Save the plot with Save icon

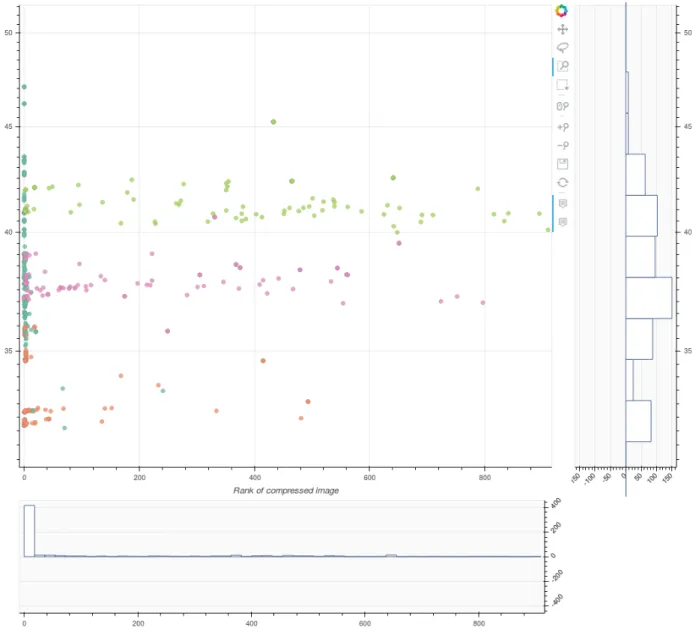(562, 164)
